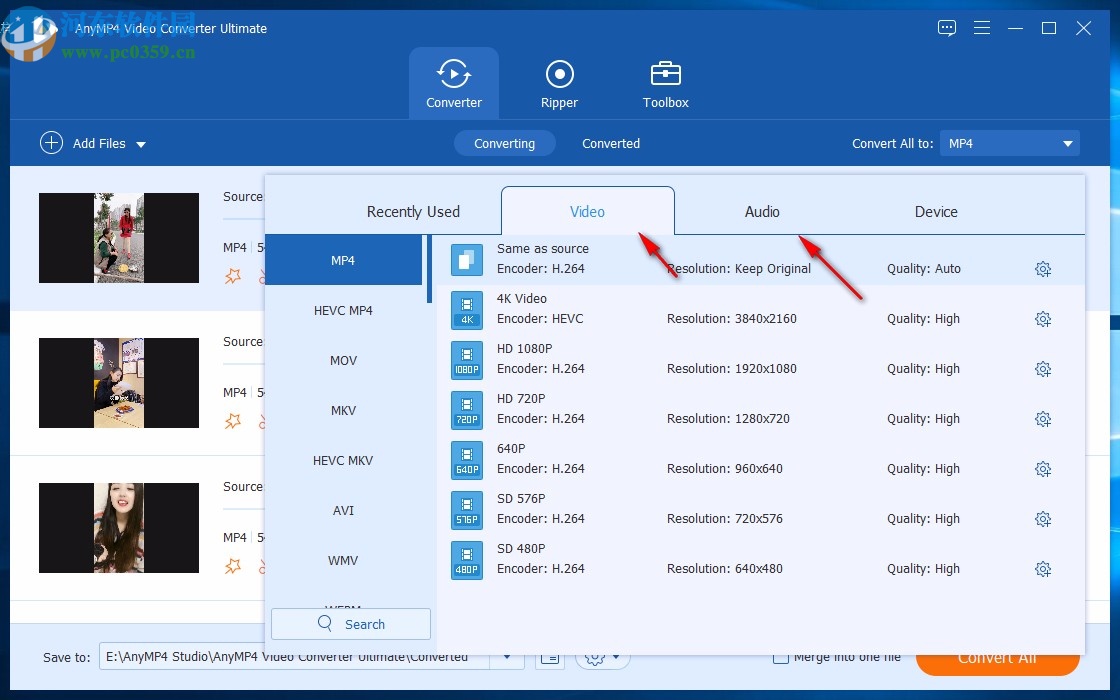This screenshot has height=700, width=1120.
Task: Switch to the Audio tab
Action: [x=761, y=211]
